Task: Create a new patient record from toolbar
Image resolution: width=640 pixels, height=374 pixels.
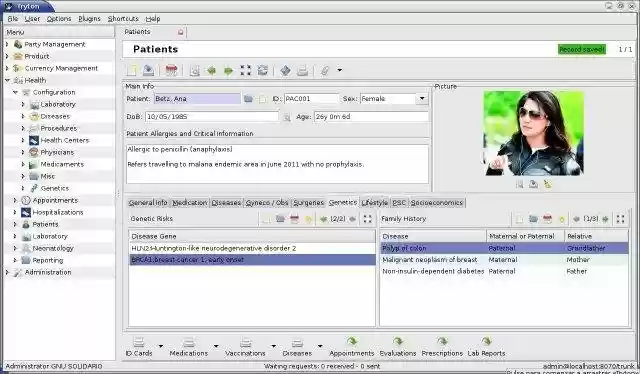Action: (131, 70)
